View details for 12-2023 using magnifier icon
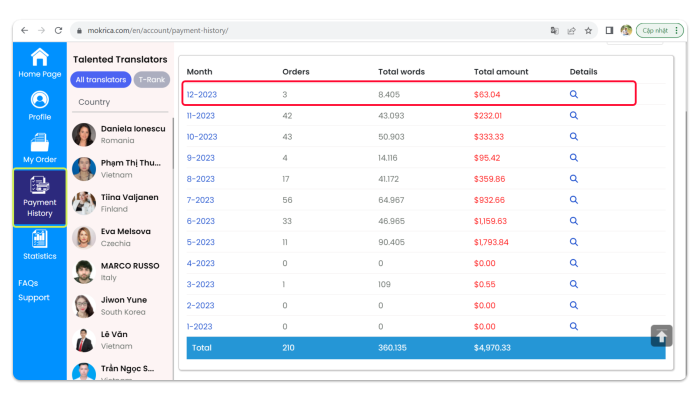The width and height of the screenshot is (700, 400). pyautogui.click(x=574, y=94)
